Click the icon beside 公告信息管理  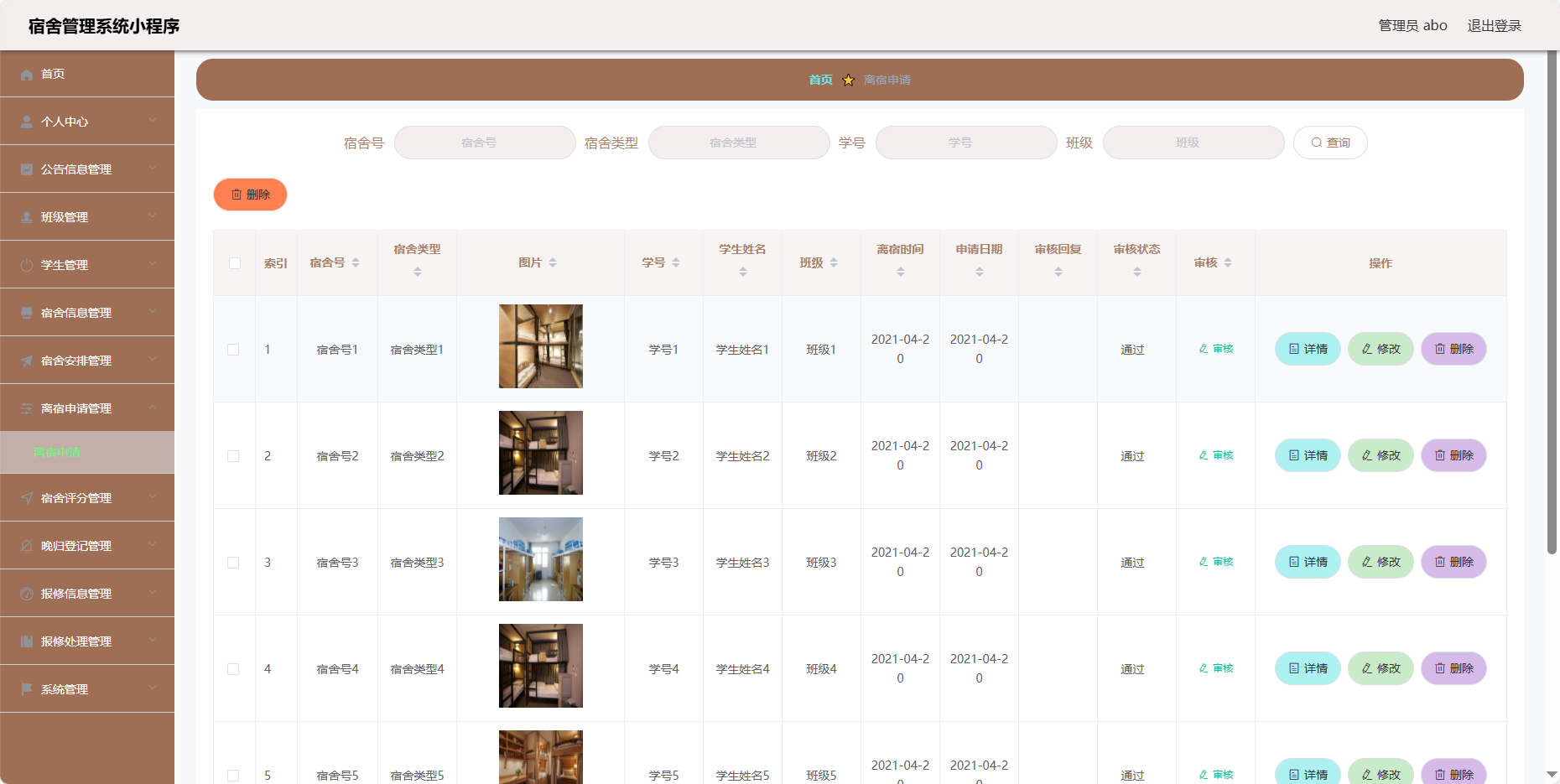(x=27, y=170)
